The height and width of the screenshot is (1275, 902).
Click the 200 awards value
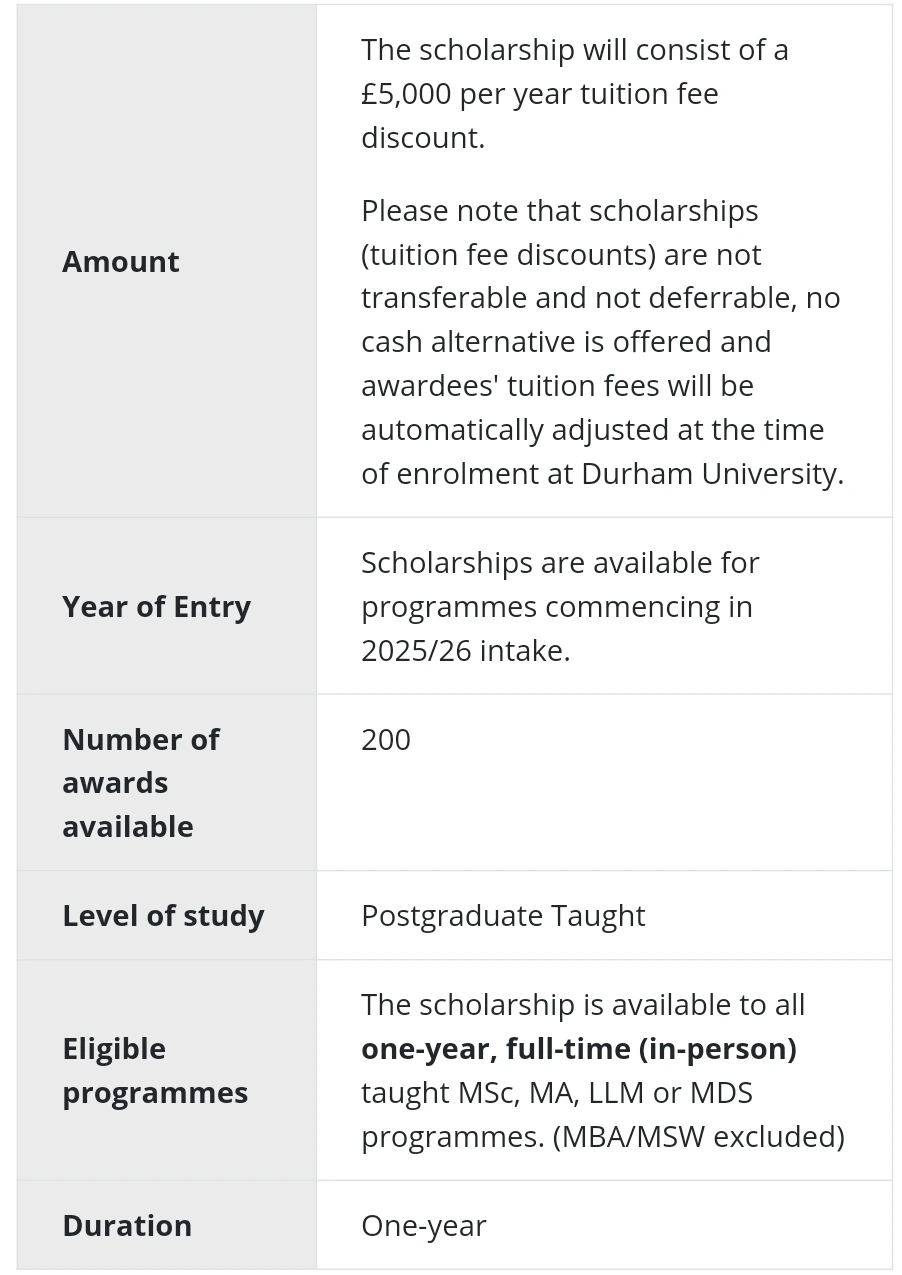point(386,739)
